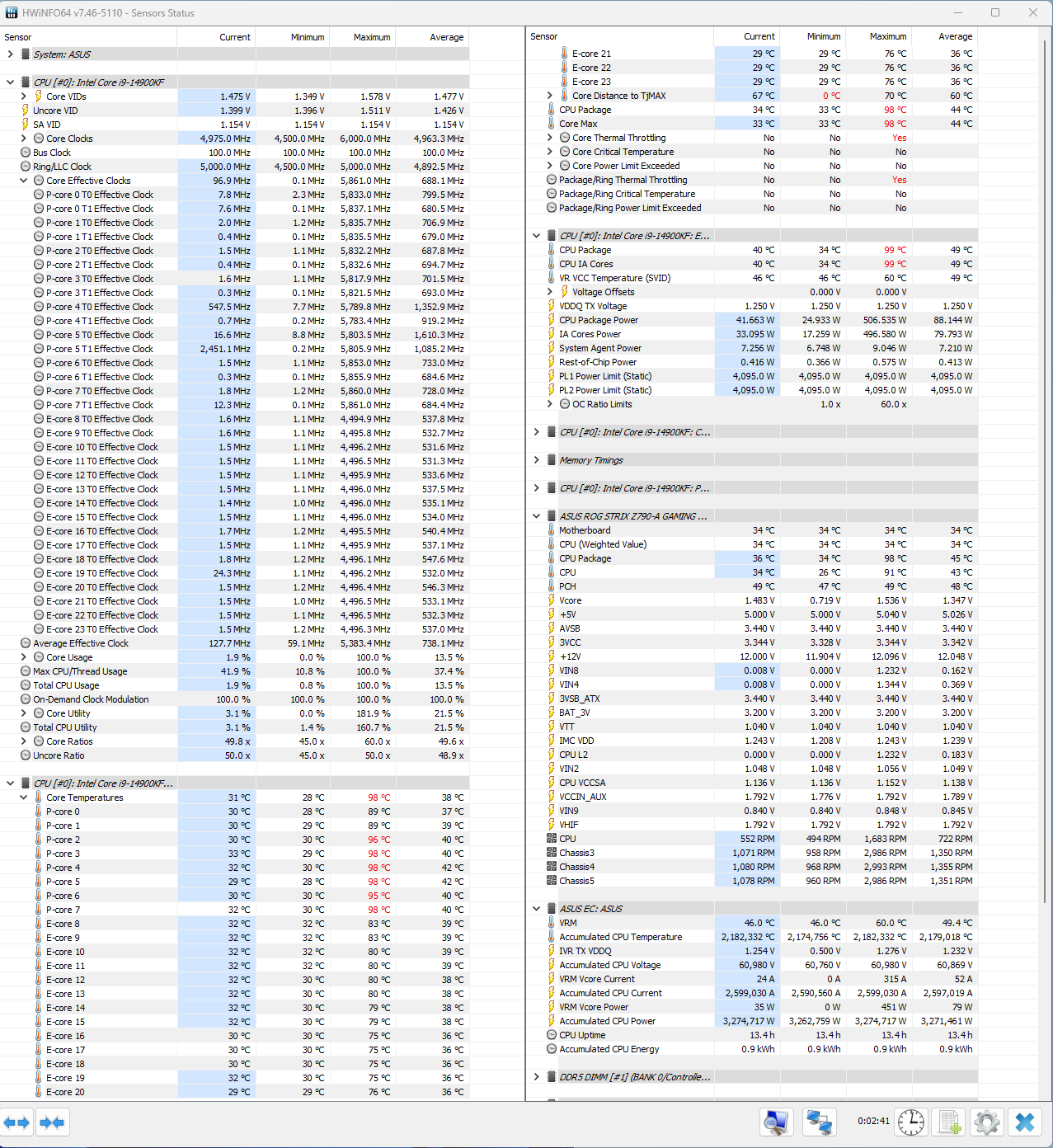Expand the Core Utility node
This screenshot has height=1148, width=1053.
[x=24, y=713]
